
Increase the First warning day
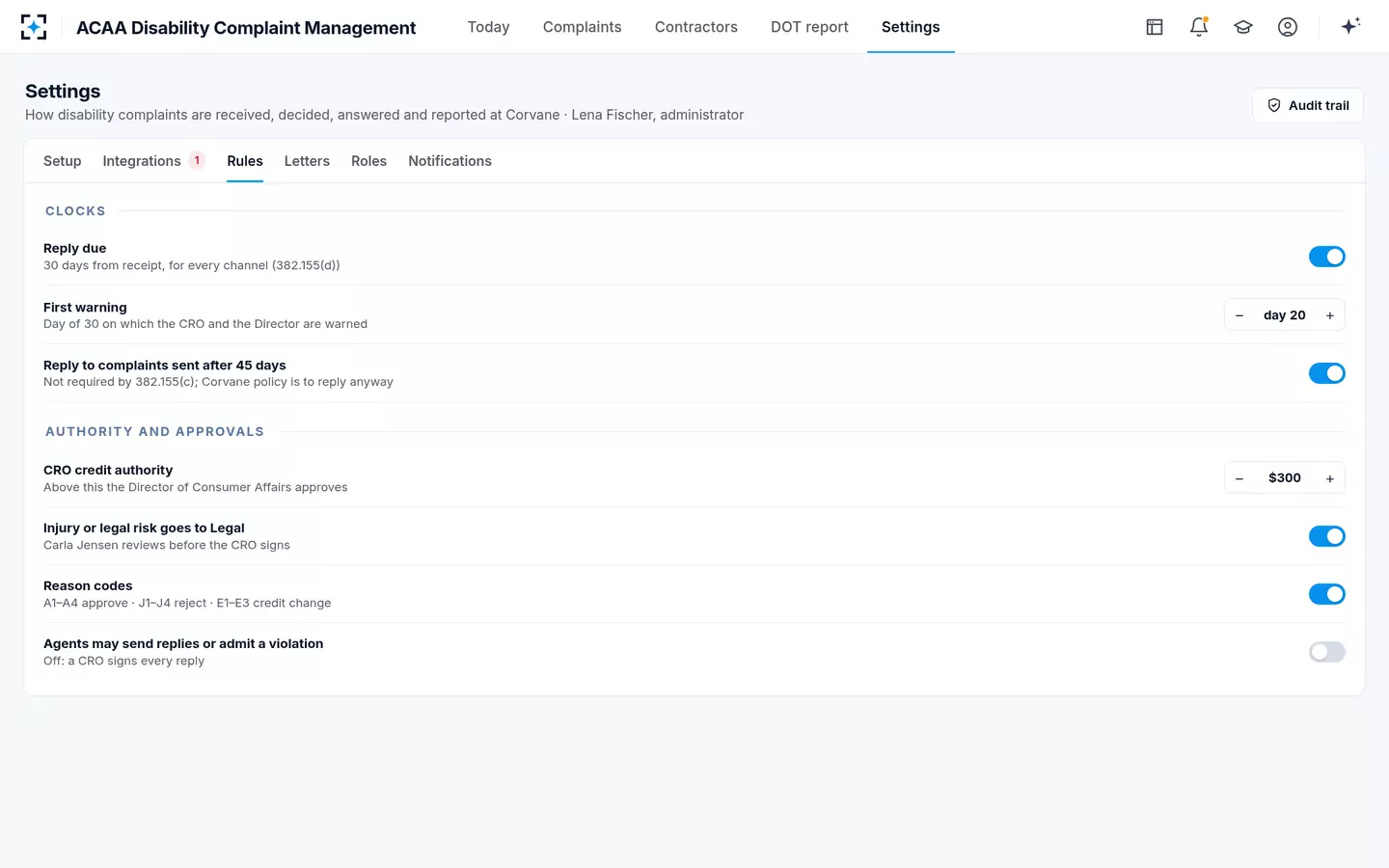[x=1330, y=315]
